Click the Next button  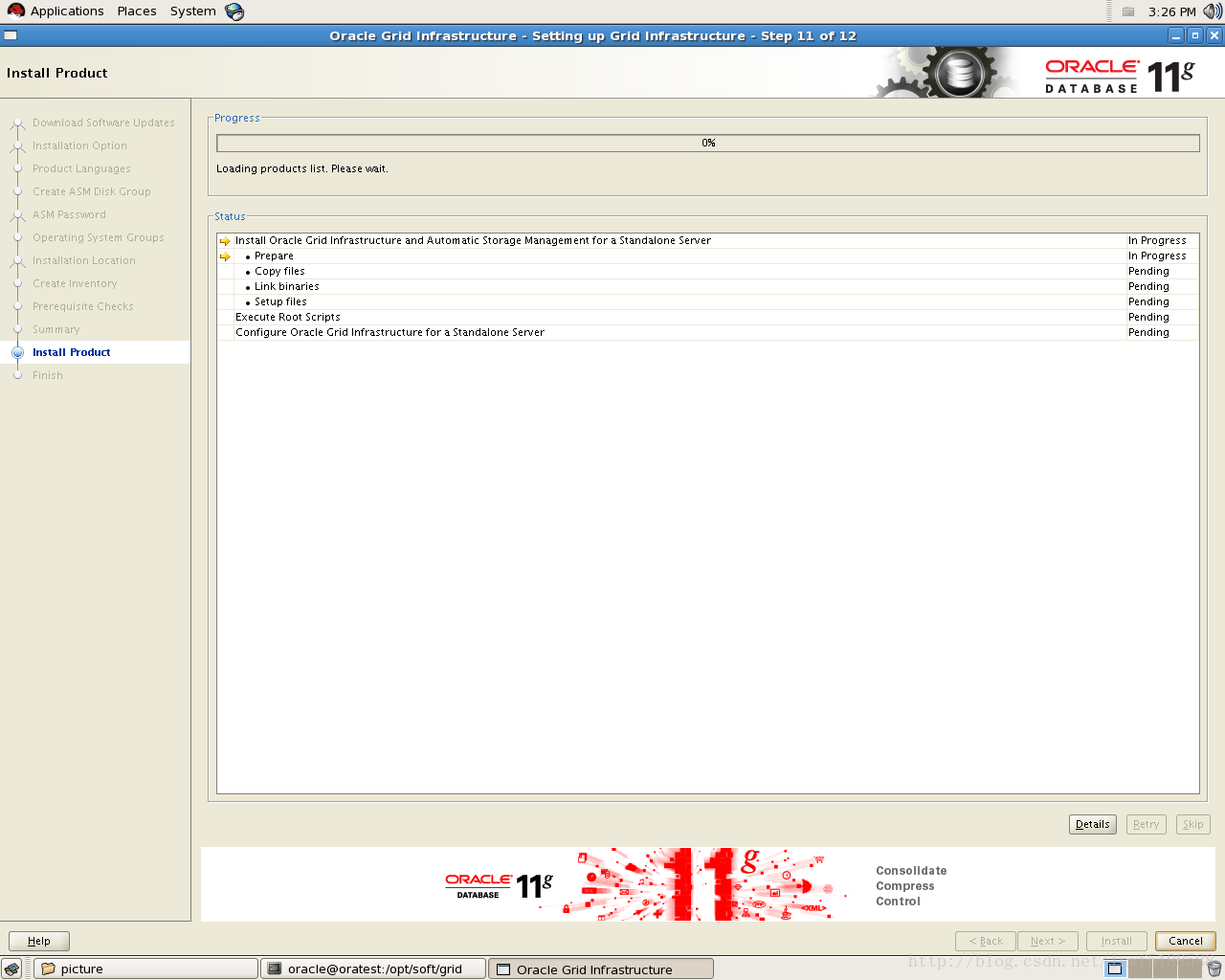coord(1048,941)
